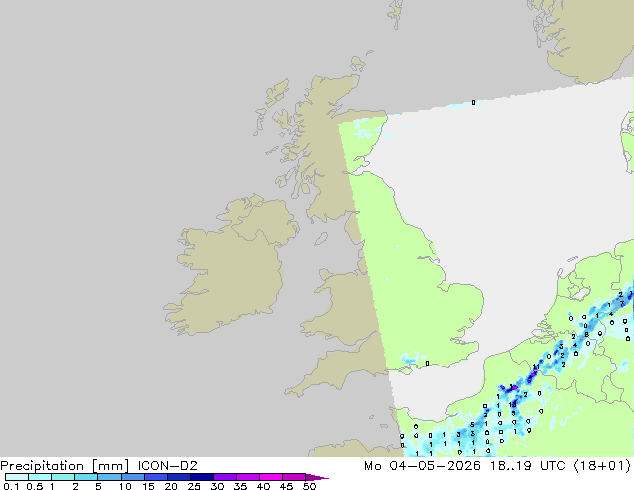Click the legend swatch between 5 and 10
Viewport: 634px width, 490px height.
coord(110,477)
